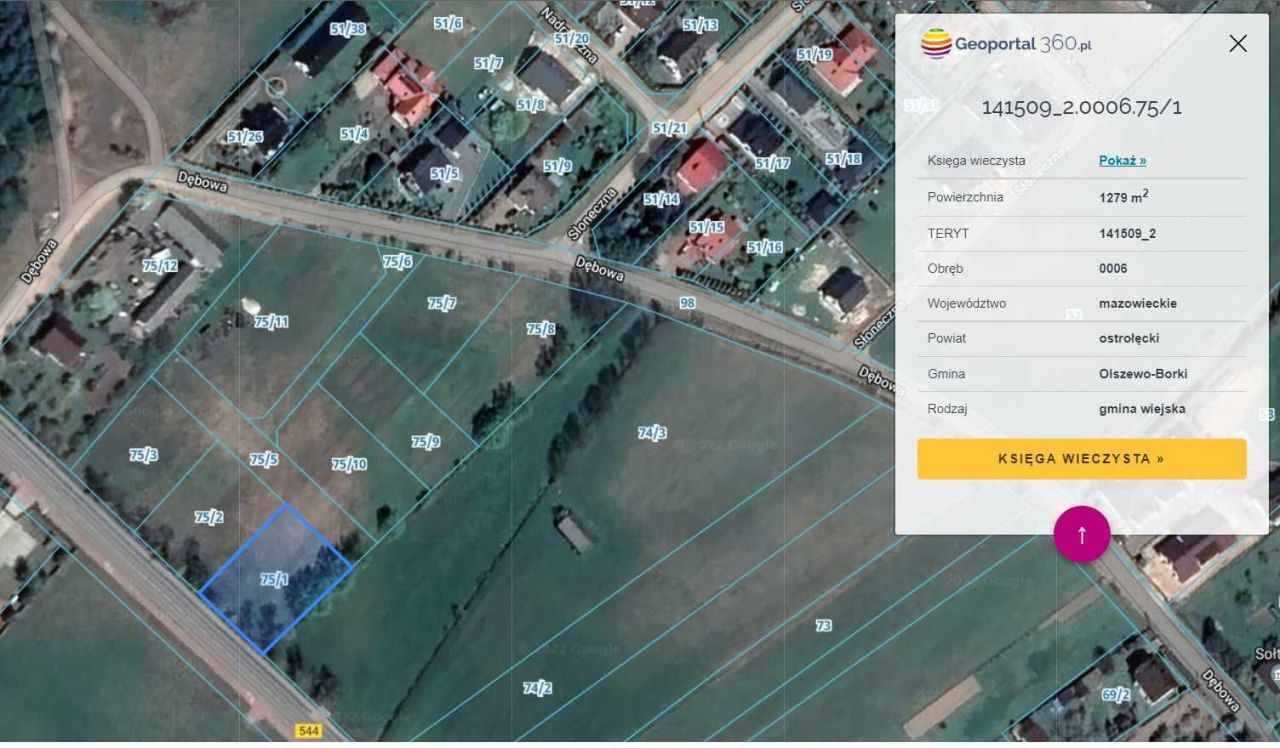This screenshot has width=1280, height=748.
Task: Click parcel label 73
Action: point(823,625)
